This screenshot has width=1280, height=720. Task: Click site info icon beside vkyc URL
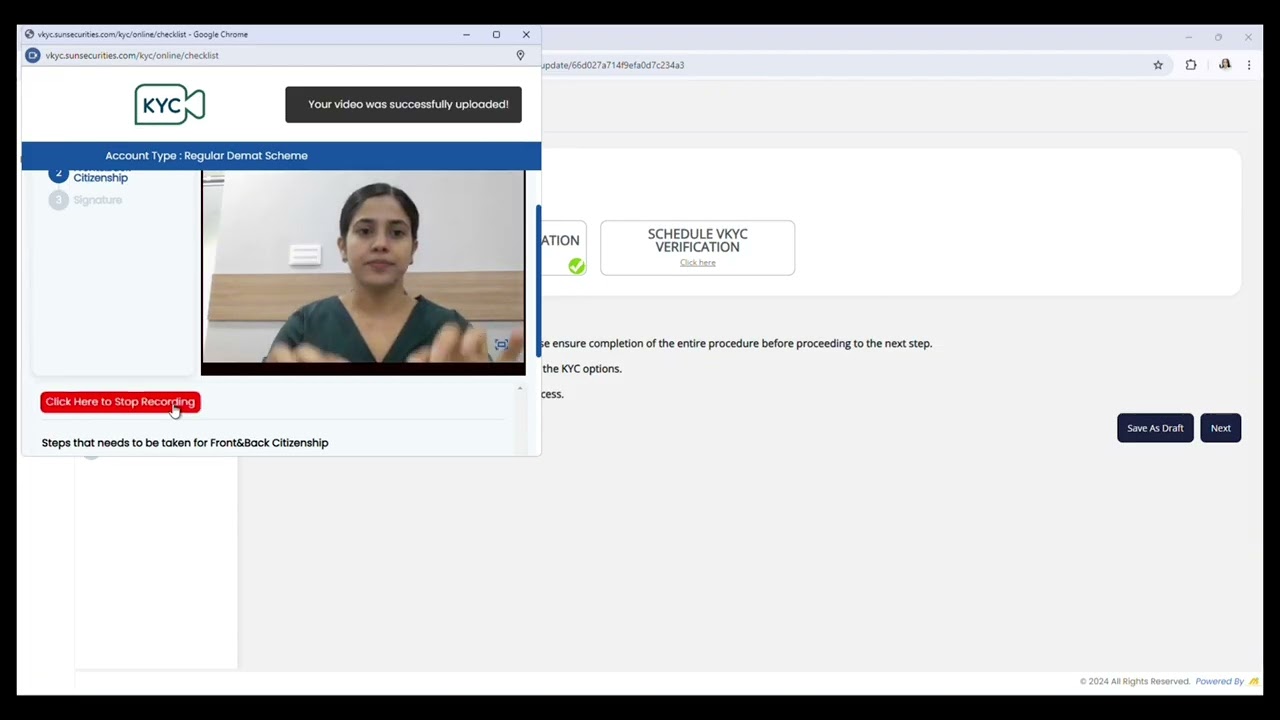32,55
